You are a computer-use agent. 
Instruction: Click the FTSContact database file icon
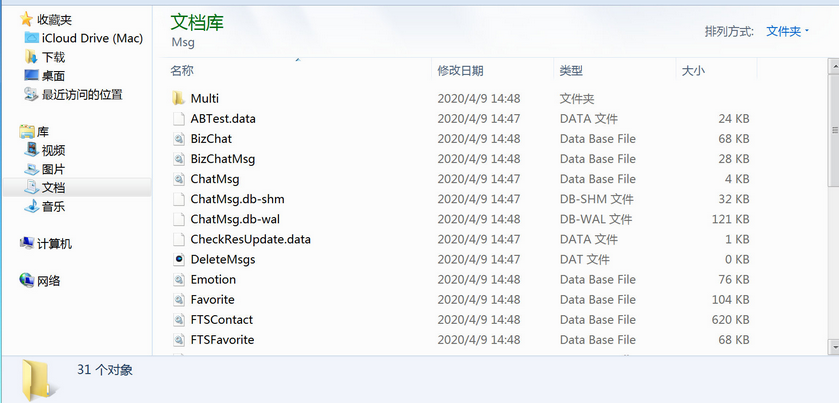[x=178, y=319]
